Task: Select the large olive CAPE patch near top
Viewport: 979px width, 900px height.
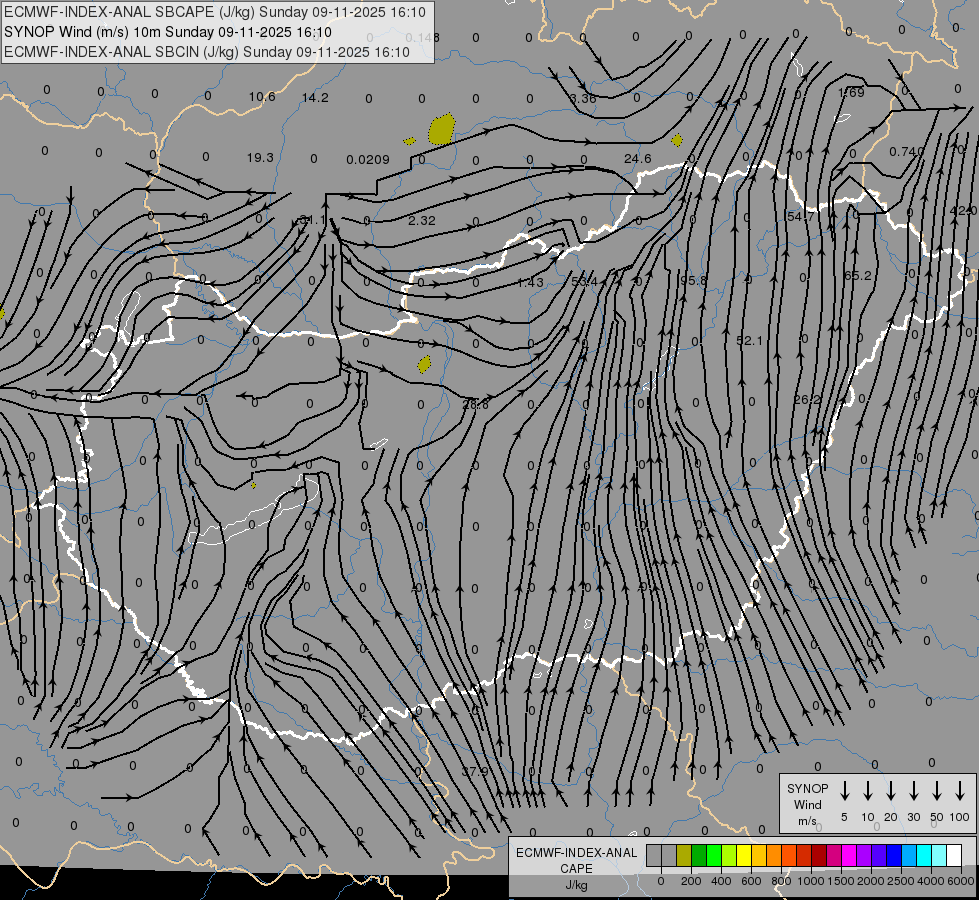Action: click(x=441, y=129)
